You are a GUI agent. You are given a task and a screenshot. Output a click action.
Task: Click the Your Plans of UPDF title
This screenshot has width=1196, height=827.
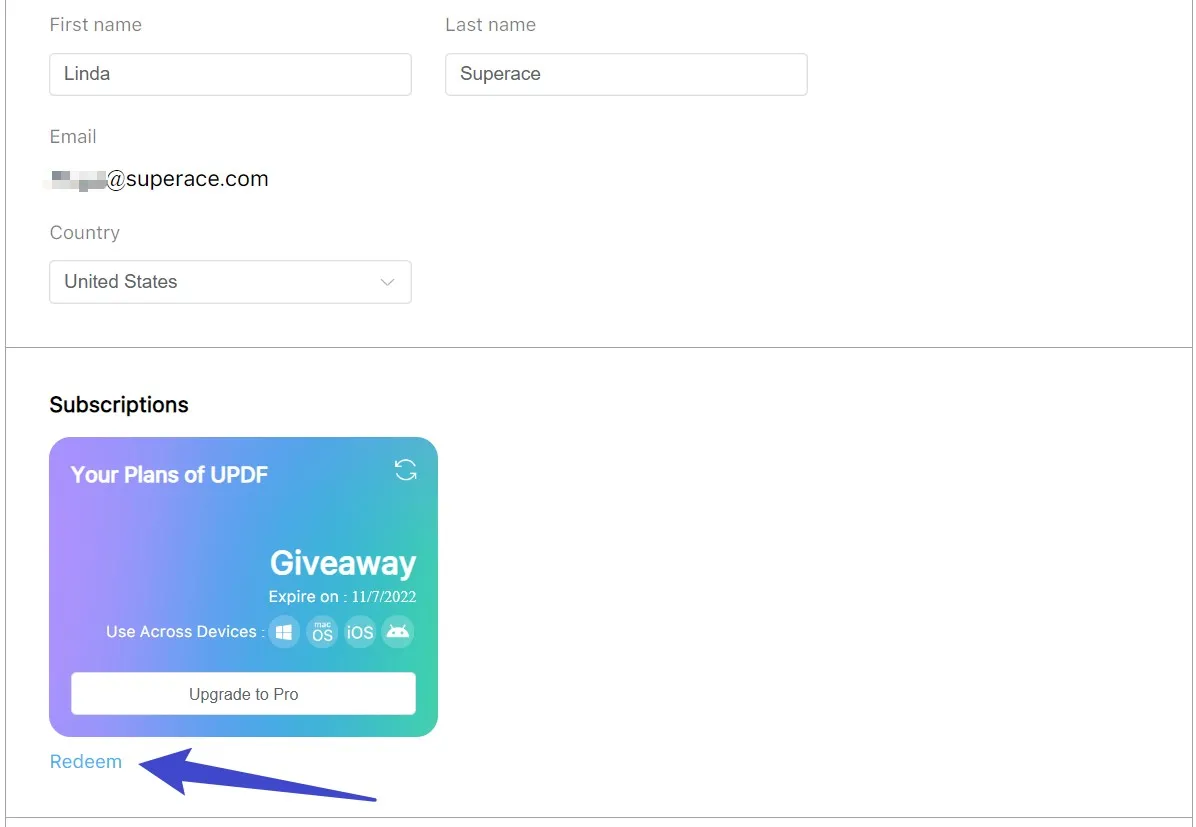[169, 475]
